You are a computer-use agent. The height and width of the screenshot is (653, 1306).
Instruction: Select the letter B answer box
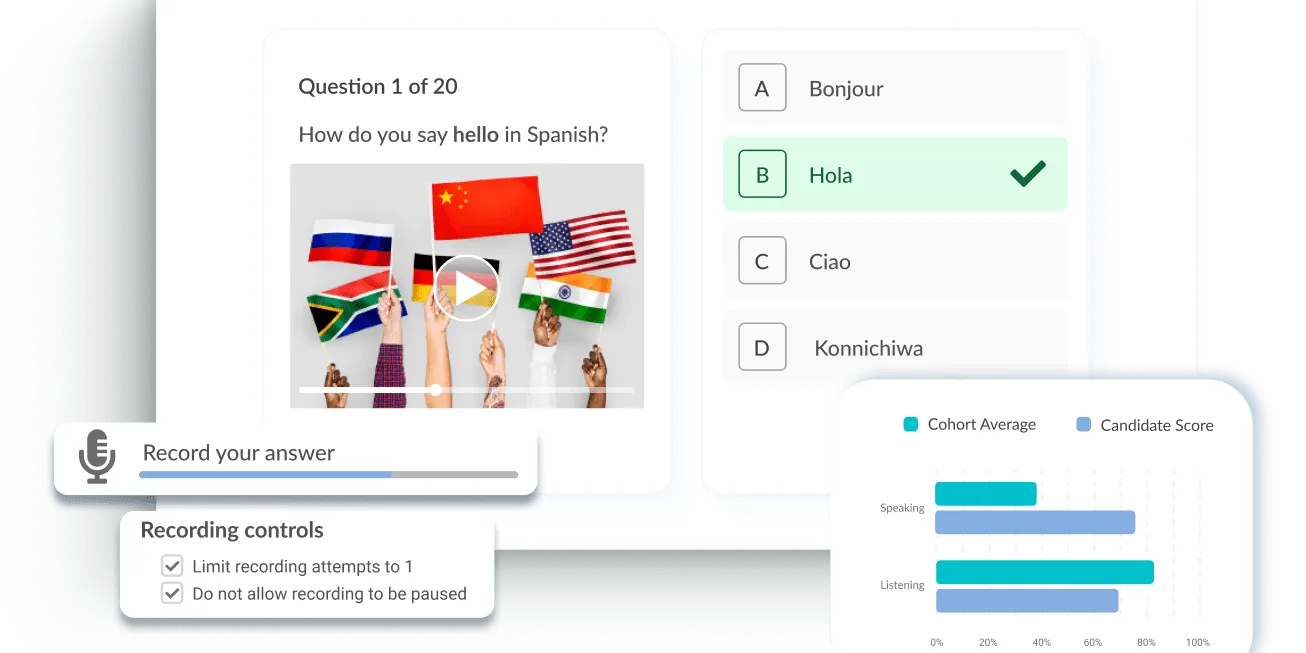pyautogui.click(x=762, y=175)
